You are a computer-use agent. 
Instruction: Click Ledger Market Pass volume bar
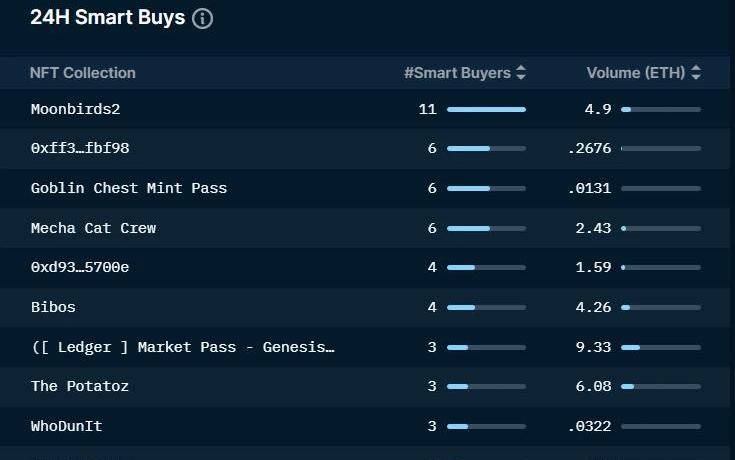tap(660, 347)
